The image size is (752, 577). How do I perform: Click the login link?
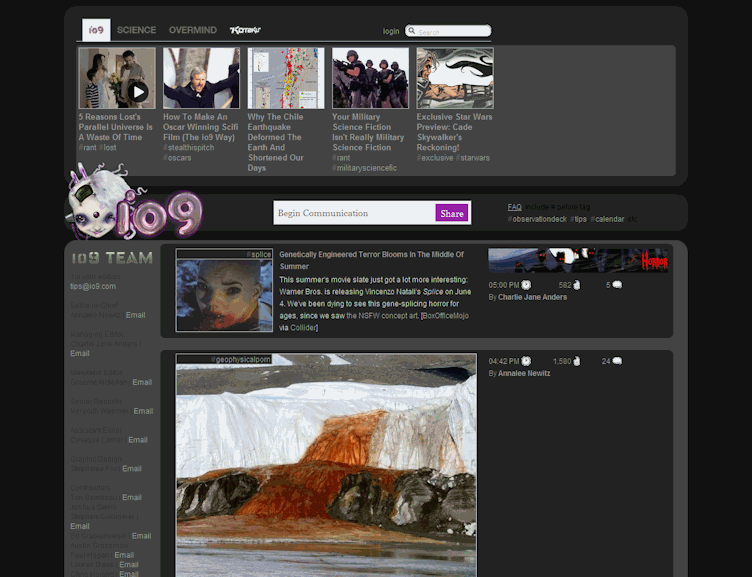click(x=391, y=31)
